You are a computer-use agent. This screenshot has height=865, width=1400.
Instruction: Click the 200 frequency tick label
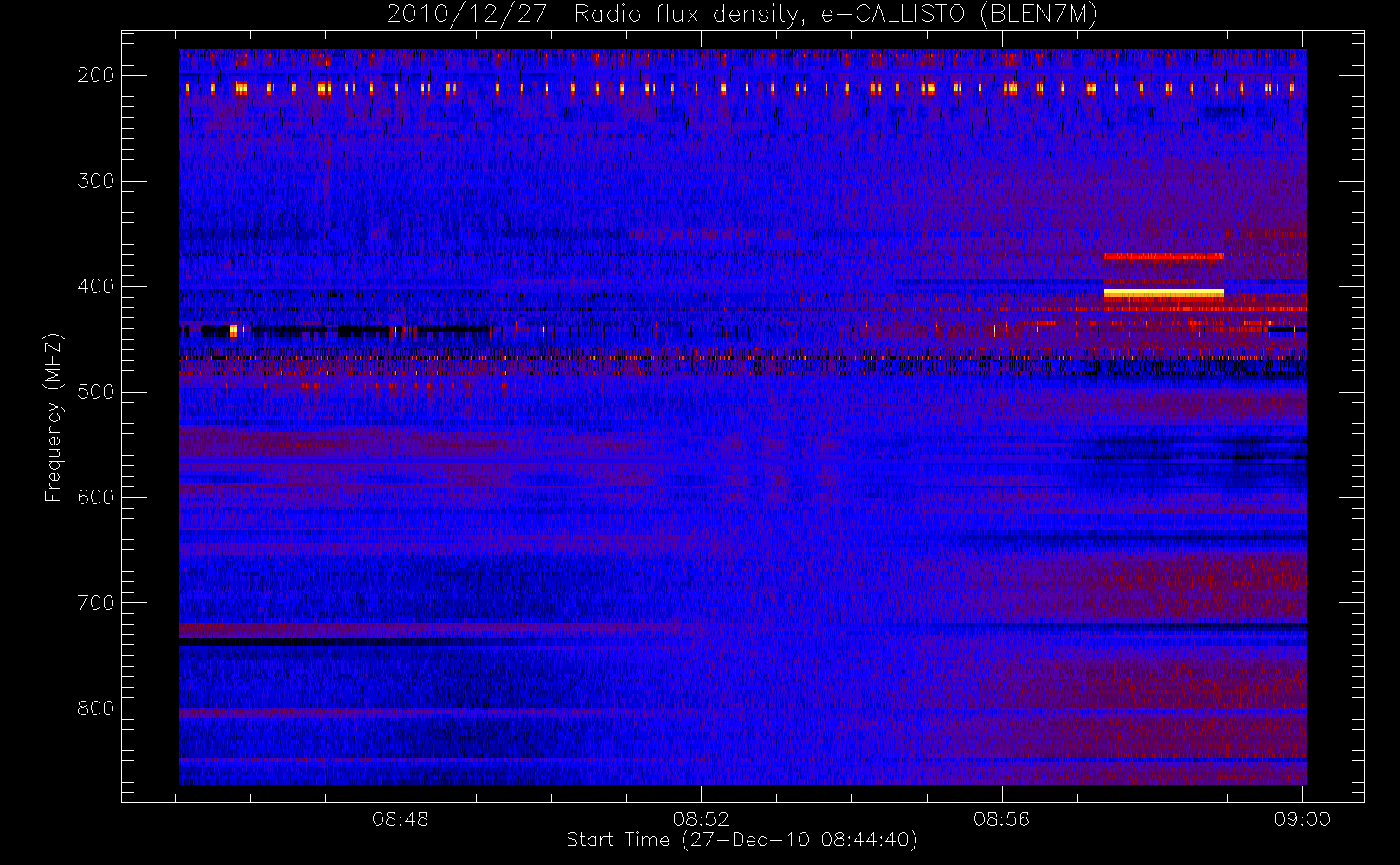tap(95, 75)
